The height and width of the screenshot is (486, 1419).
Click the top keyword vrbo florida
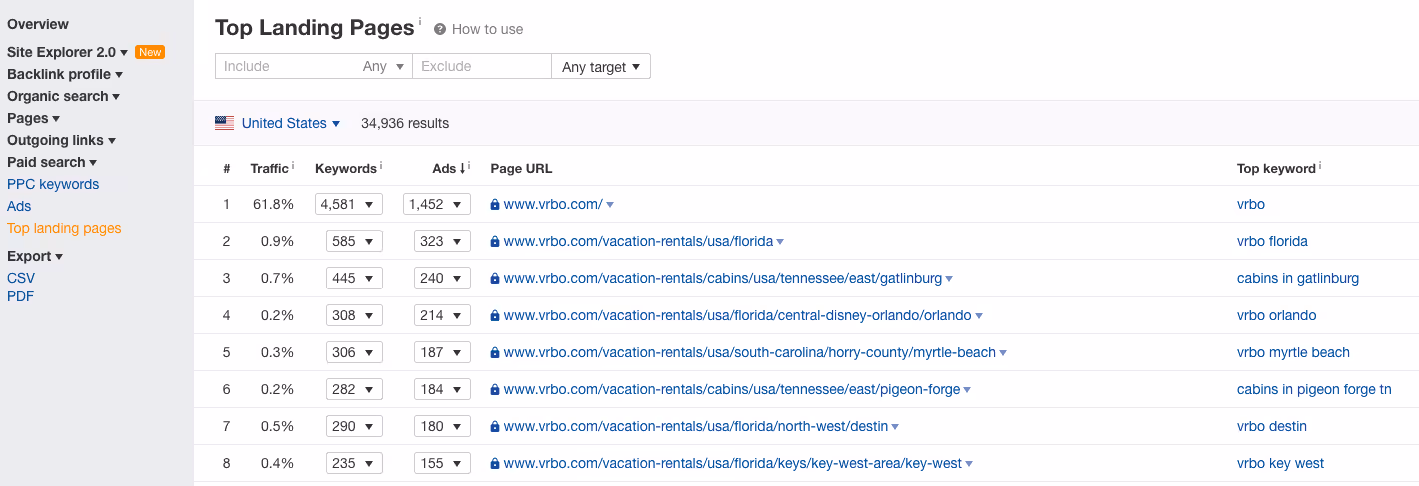tap(1272, 241)
